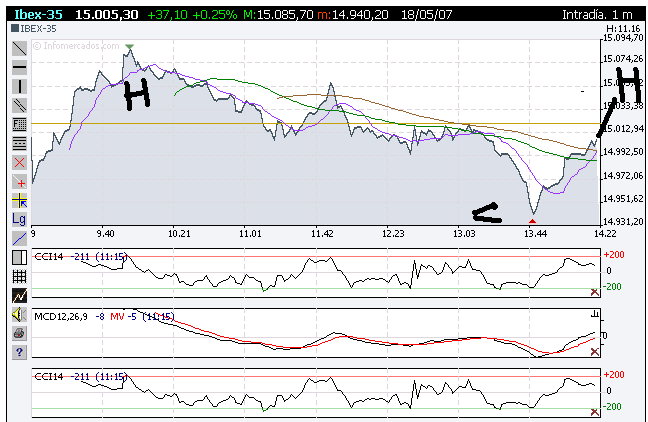Click the -200 level of top CCI14

point(612,286)
